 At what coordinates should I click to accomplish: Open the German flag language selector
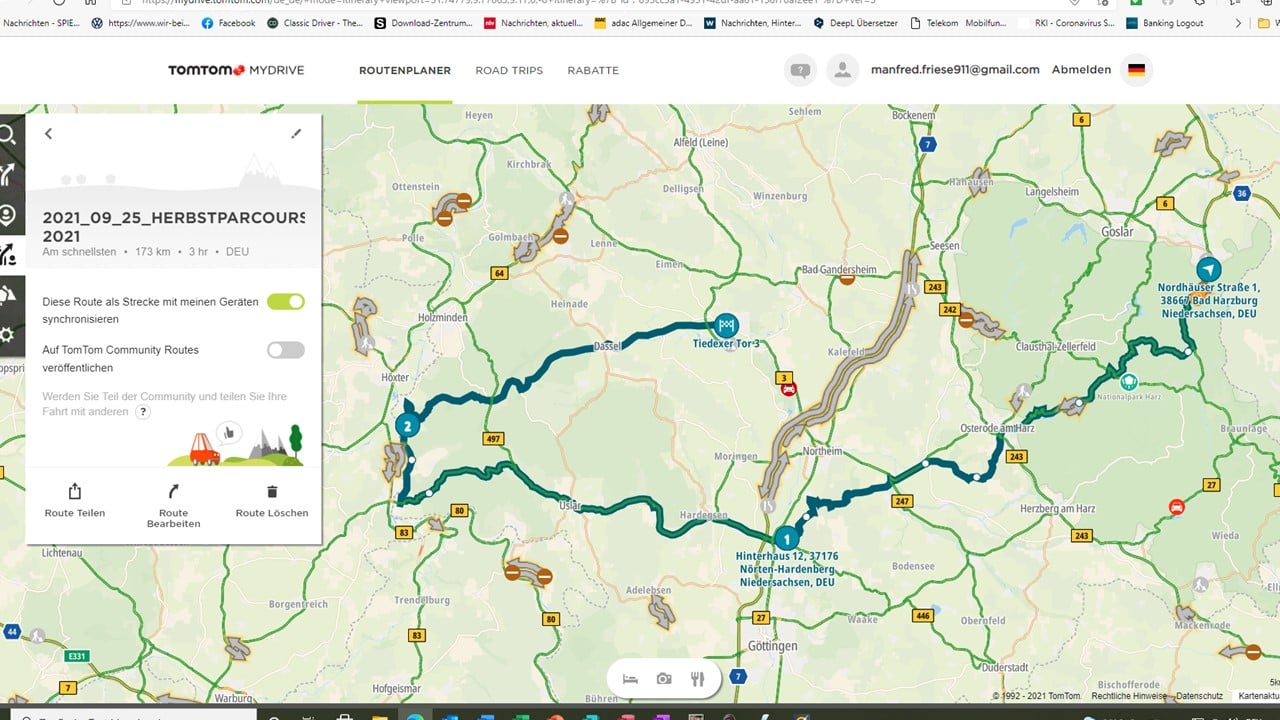tap(1136, 70)
